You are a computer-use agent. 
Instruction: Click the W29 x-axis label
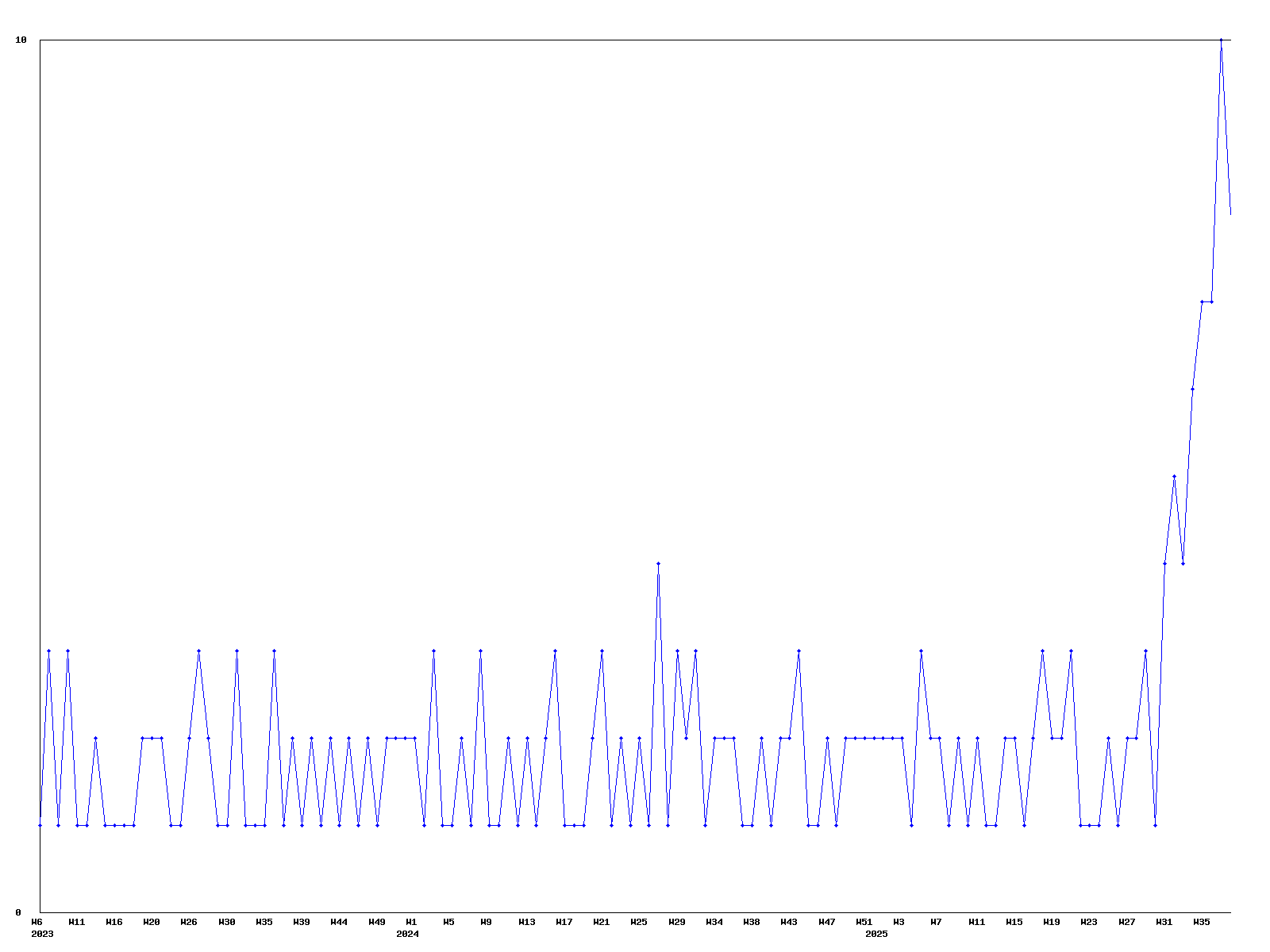677,922
